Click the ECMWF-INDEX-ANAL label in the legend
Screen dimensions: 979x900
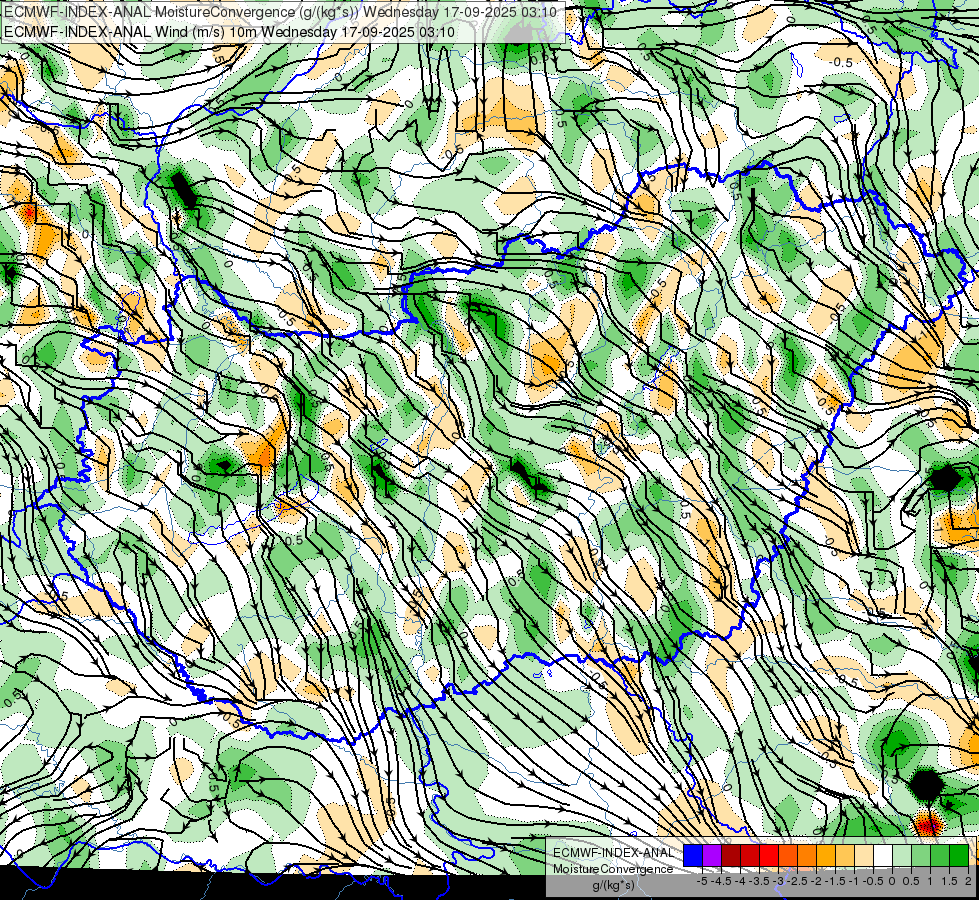[x=614, y=853]
